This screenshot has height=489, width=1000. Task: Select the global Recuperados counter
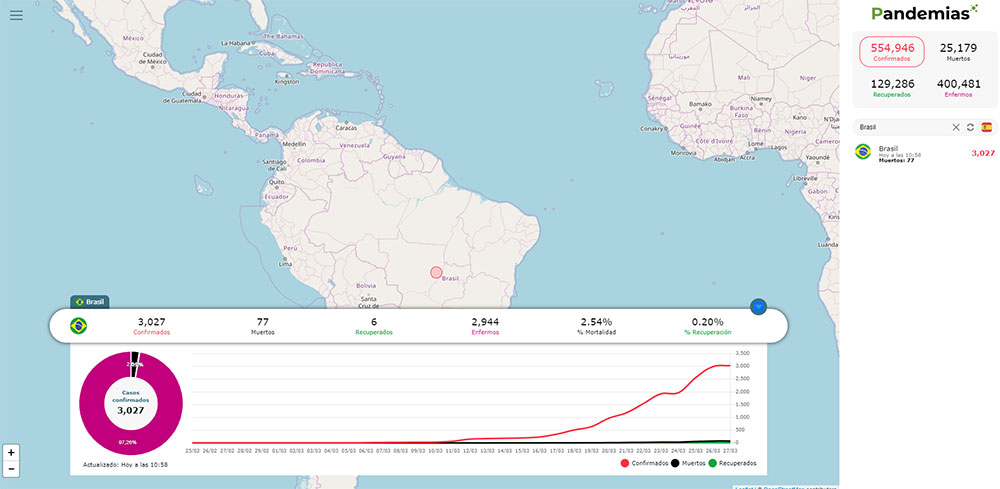[x=890, y=88]
